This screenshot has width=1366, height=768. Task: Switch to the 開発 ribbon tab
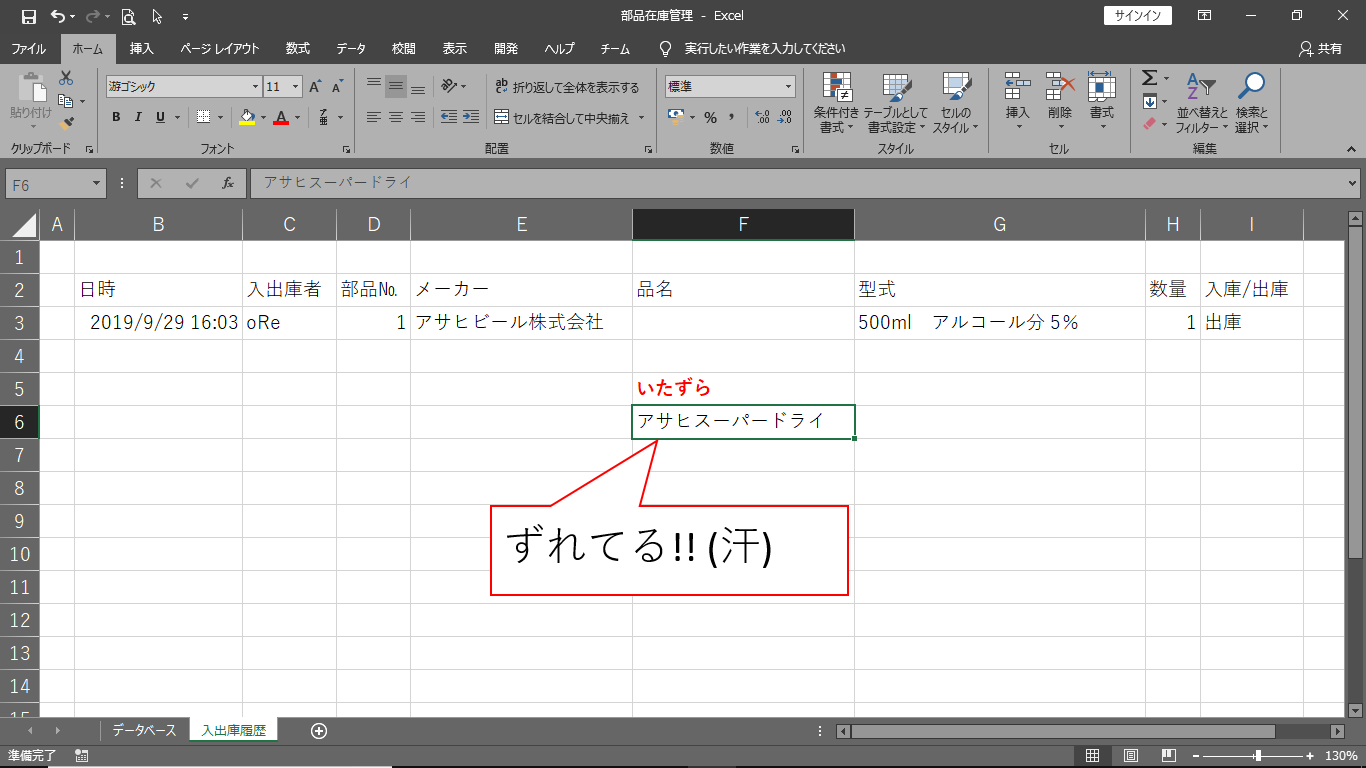pyautogui.click(x=506, y=48)
